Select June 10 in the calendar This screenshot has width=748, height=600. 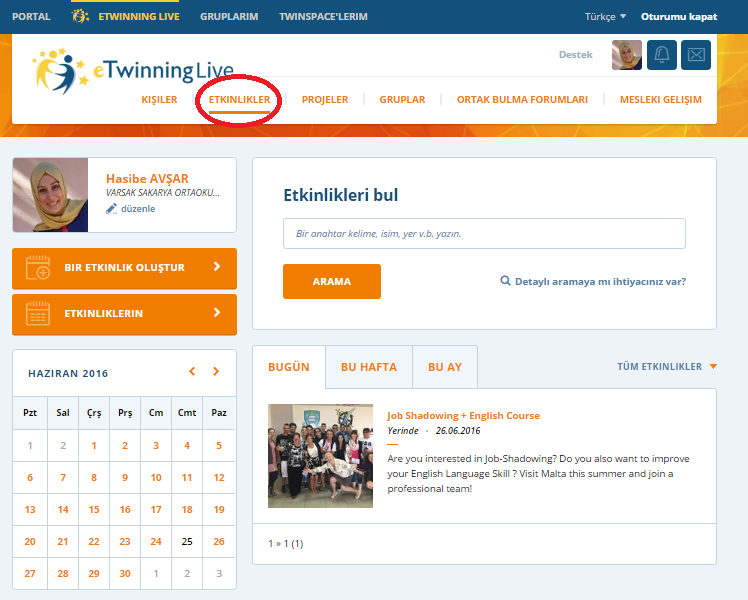(x=156, y=477)
